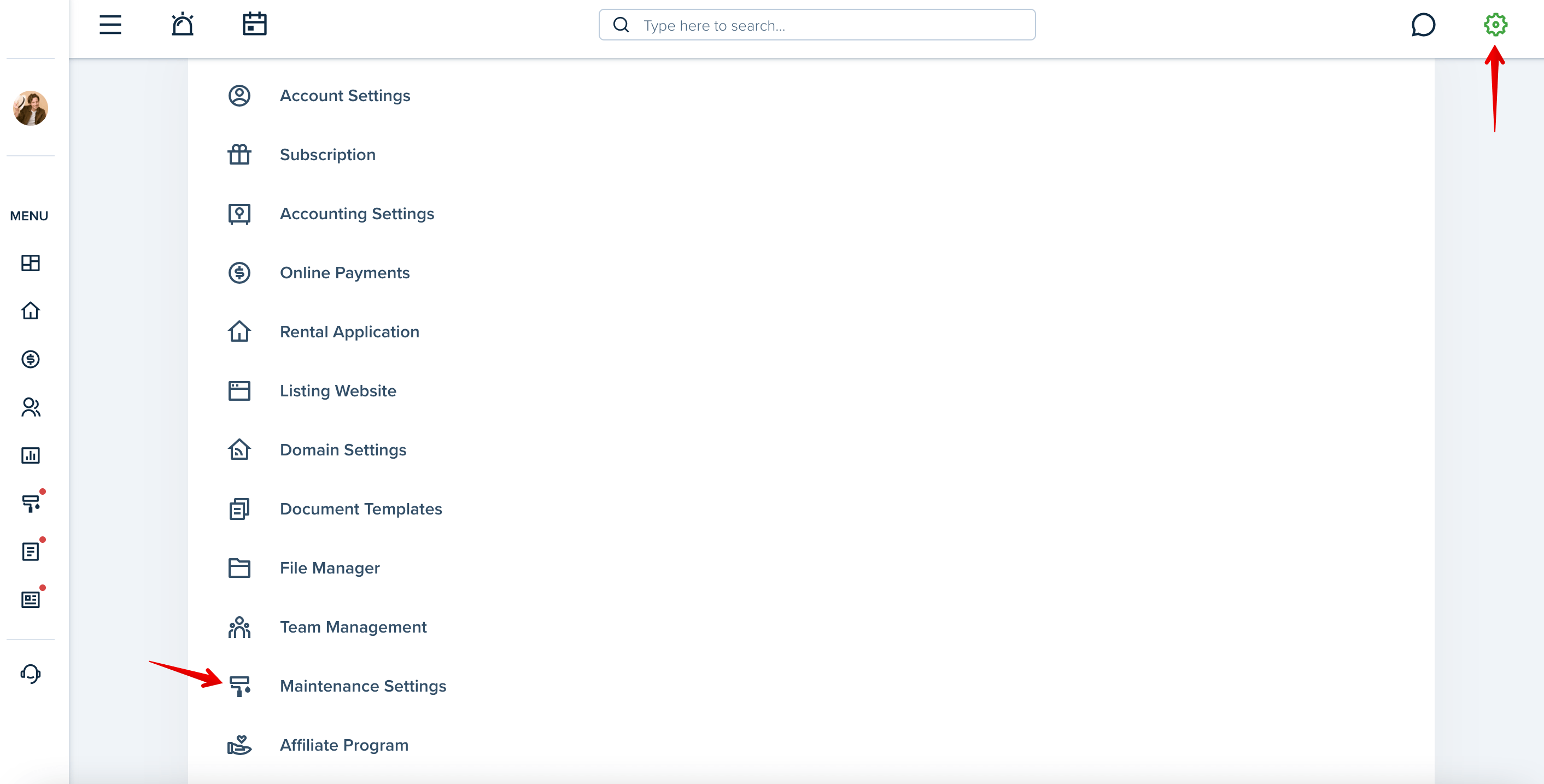Screen dimensions: 1544x784
Task: Open Account Settings
Action: (x=344, y=96)
